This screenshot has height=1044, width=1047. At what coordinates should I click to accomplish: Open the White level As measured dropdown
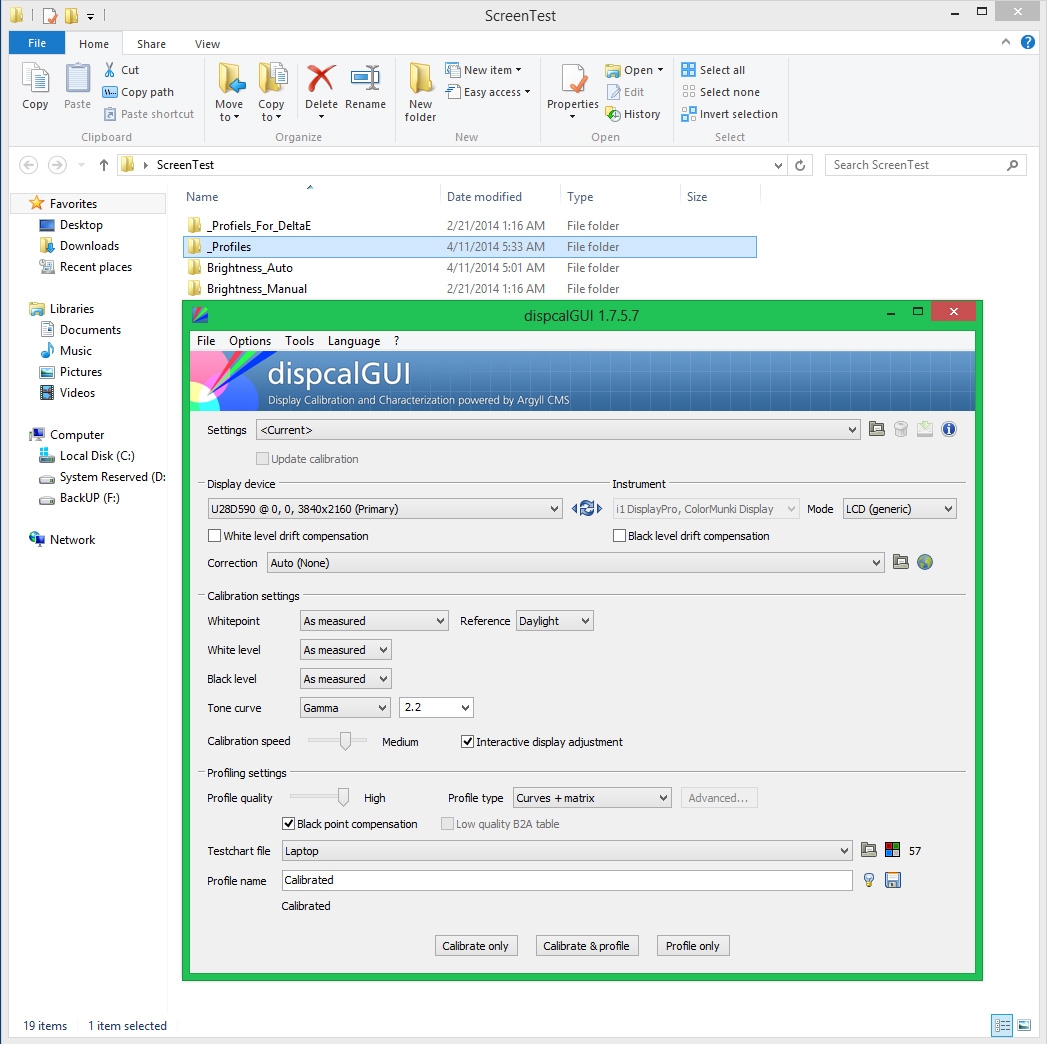click(345, 649)
